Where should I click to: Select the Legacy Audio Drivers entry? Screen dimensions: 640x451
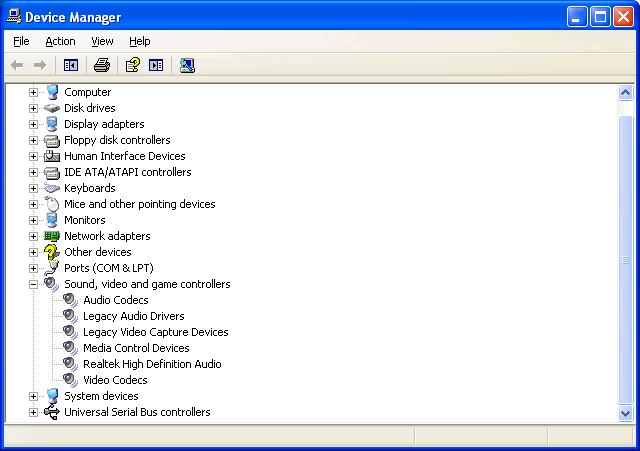click(133, 316)
